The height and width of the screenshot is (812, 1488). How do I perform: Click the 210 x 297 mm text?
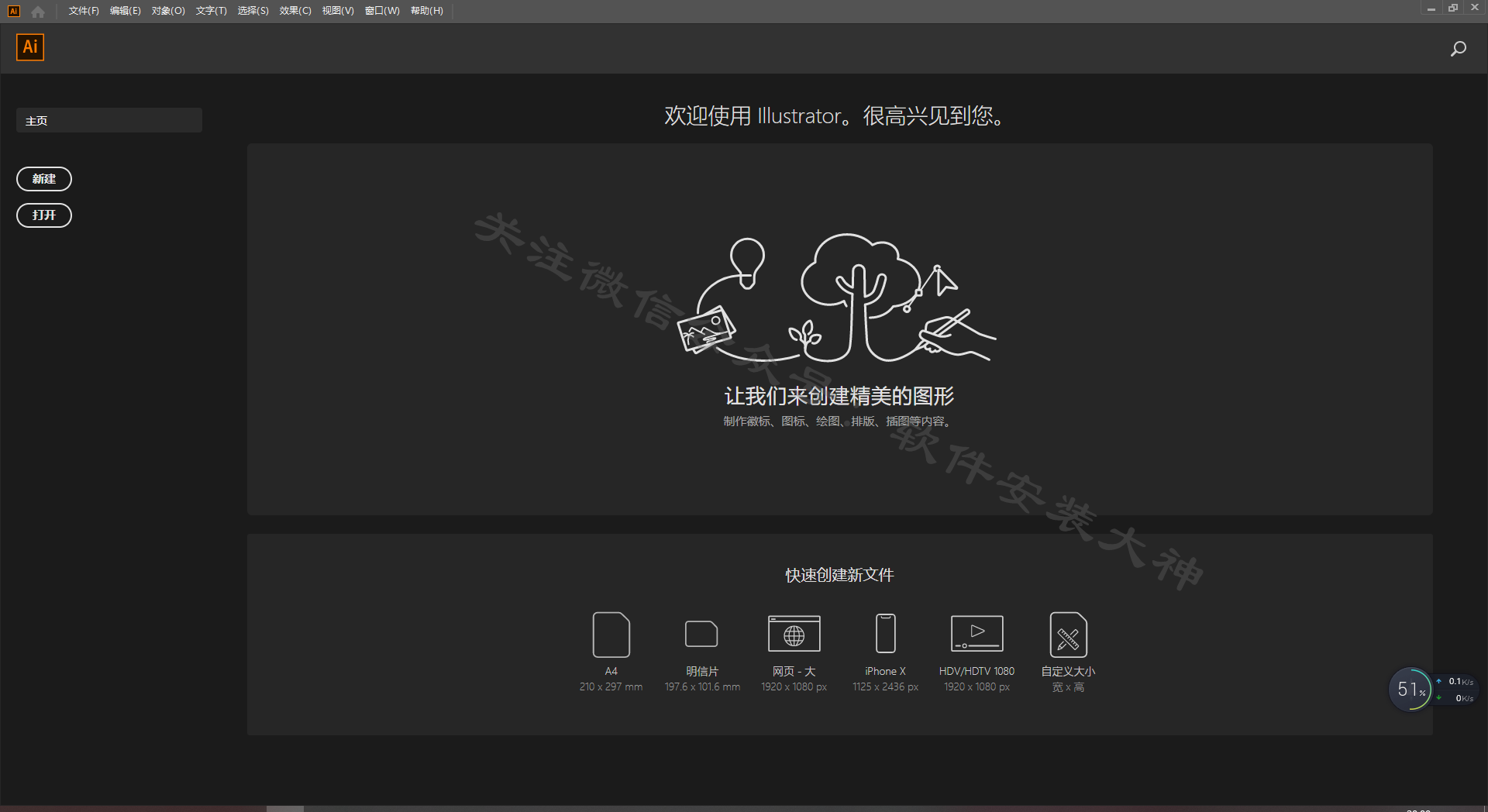point(611,687)
